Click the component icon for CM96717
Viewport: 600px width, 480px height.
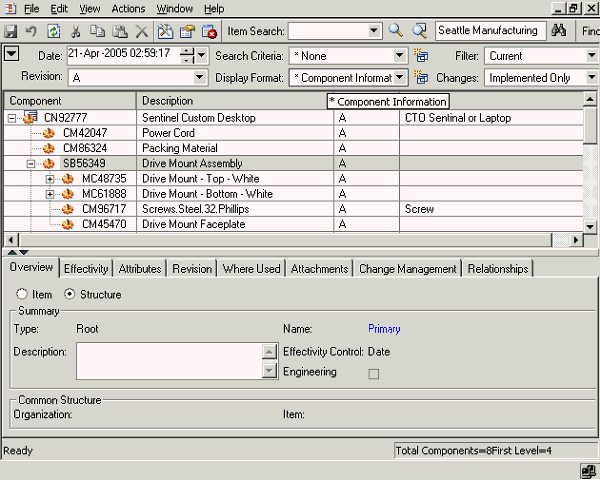(68, 209)
